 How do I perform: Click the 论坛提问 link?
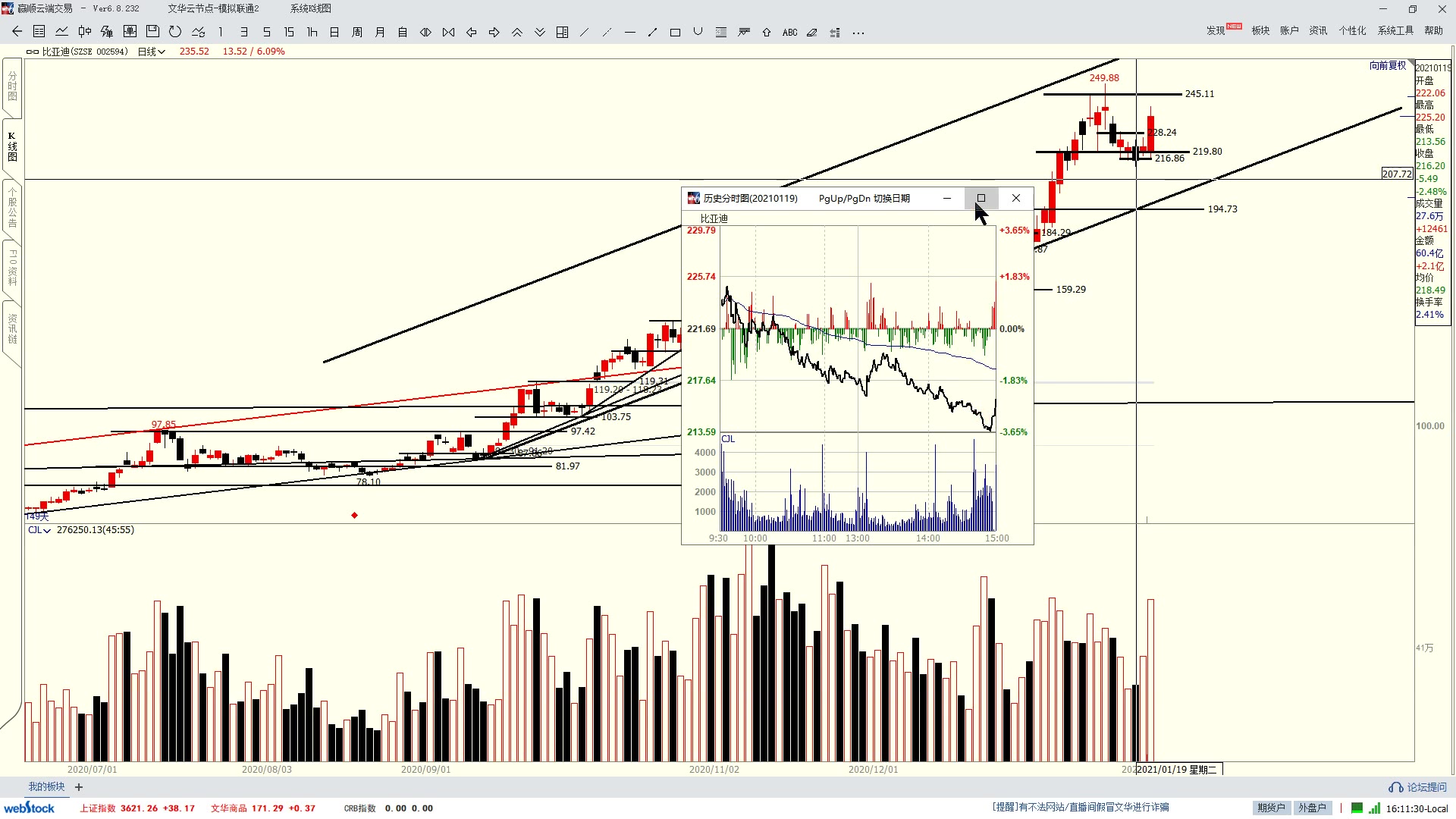coord(1418,787)
